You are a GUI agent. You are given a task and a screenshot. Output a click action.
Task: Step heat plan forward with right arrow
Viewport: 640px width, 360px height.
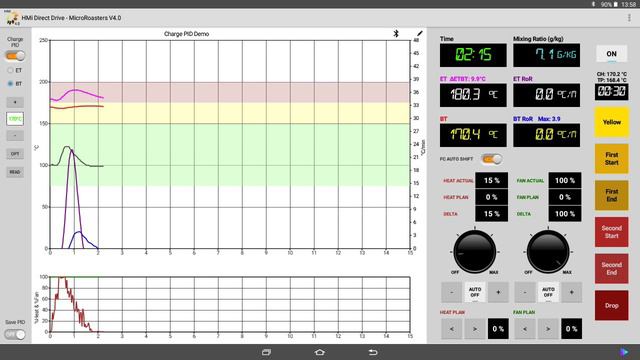point(475,329)
